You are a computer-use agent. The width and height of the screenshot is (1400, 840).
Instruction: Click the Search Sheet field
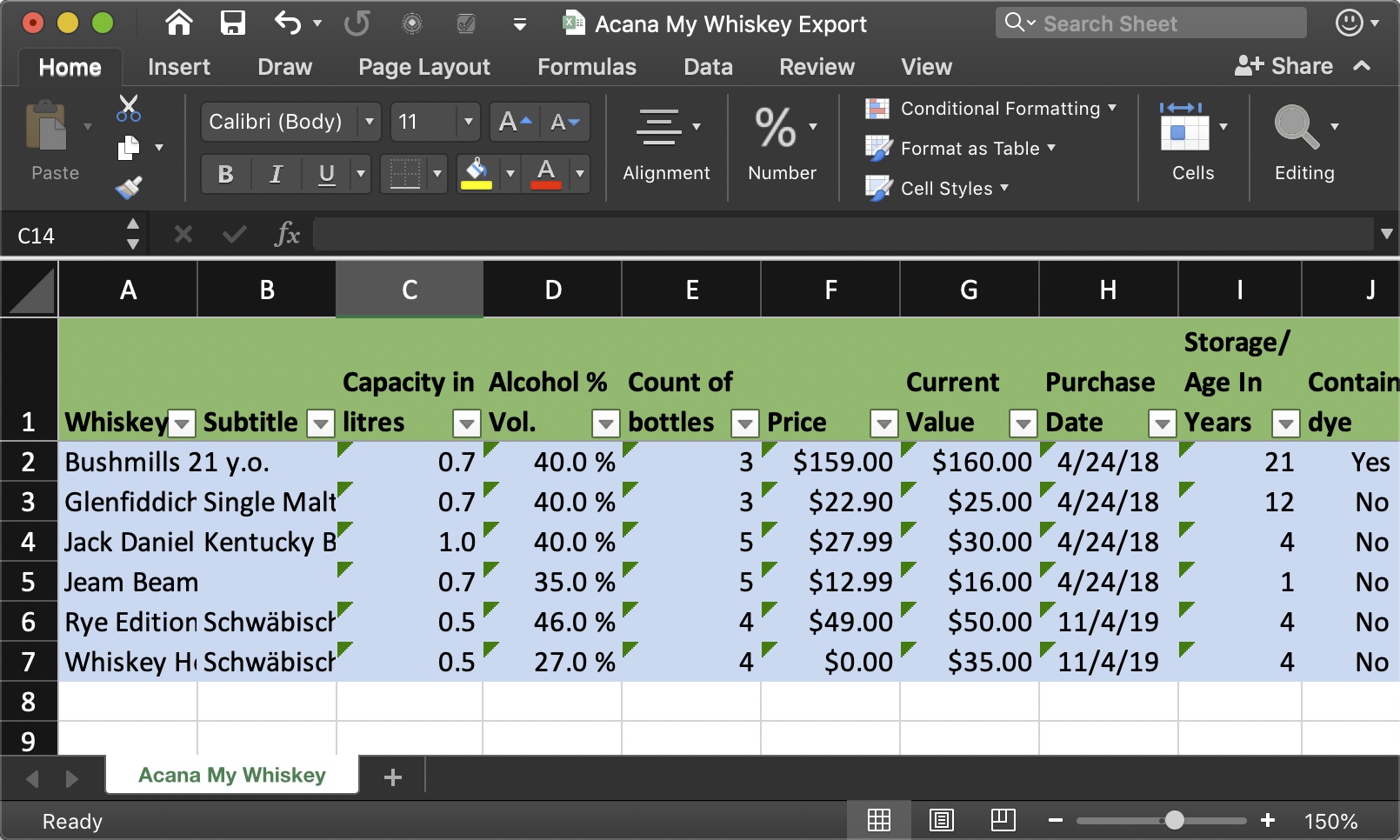tap(1150, 23)
